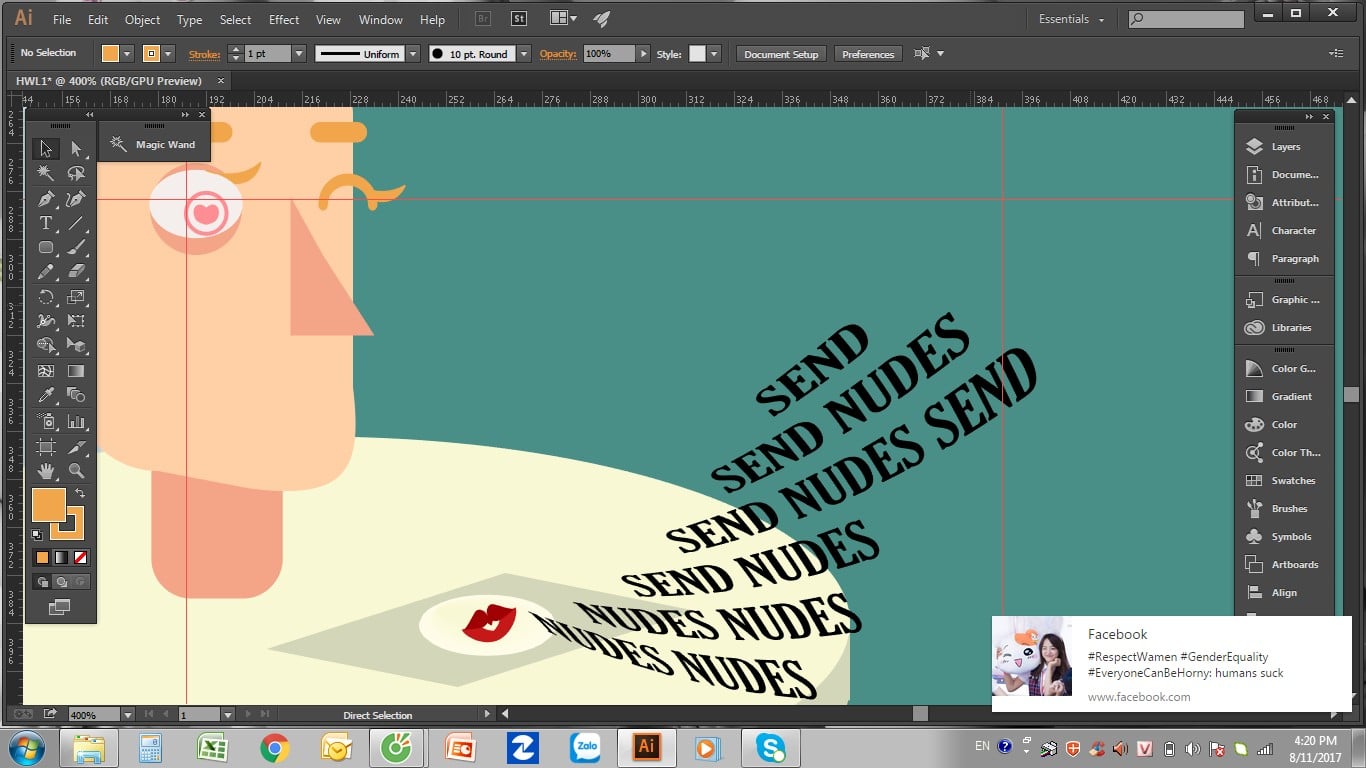Change screen mode at Tools panel bottom
This screenshot has height=768, width=1366.
59,607
